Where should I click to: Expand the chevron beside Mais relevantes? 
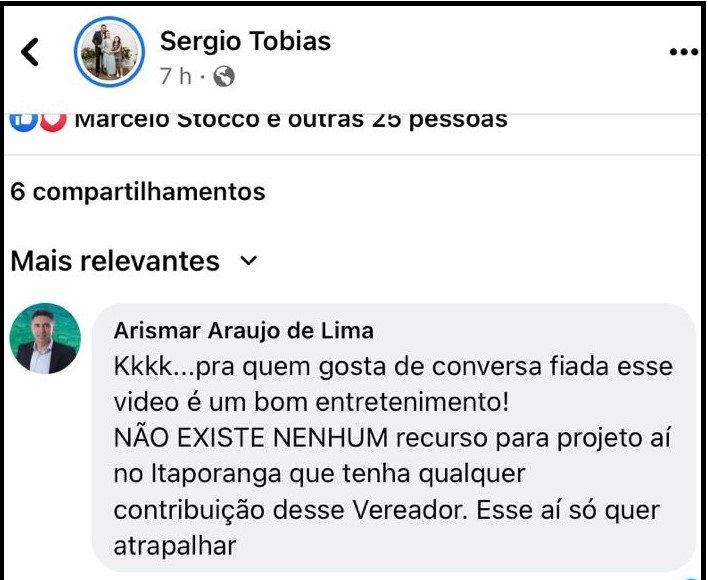[x=249, y=262]
